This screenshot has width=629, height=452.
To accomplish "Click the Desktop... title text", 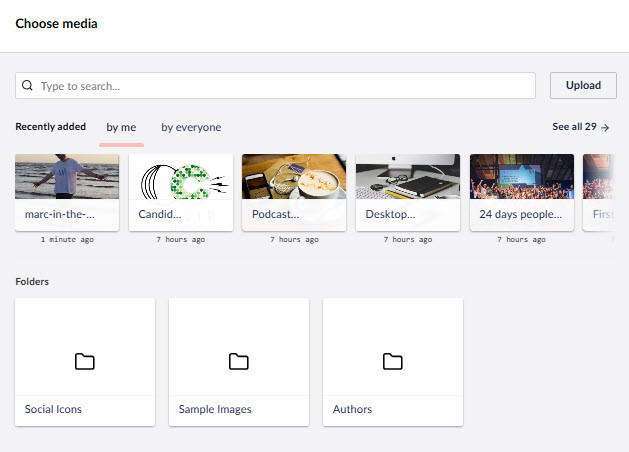I will tap(390, 214).
